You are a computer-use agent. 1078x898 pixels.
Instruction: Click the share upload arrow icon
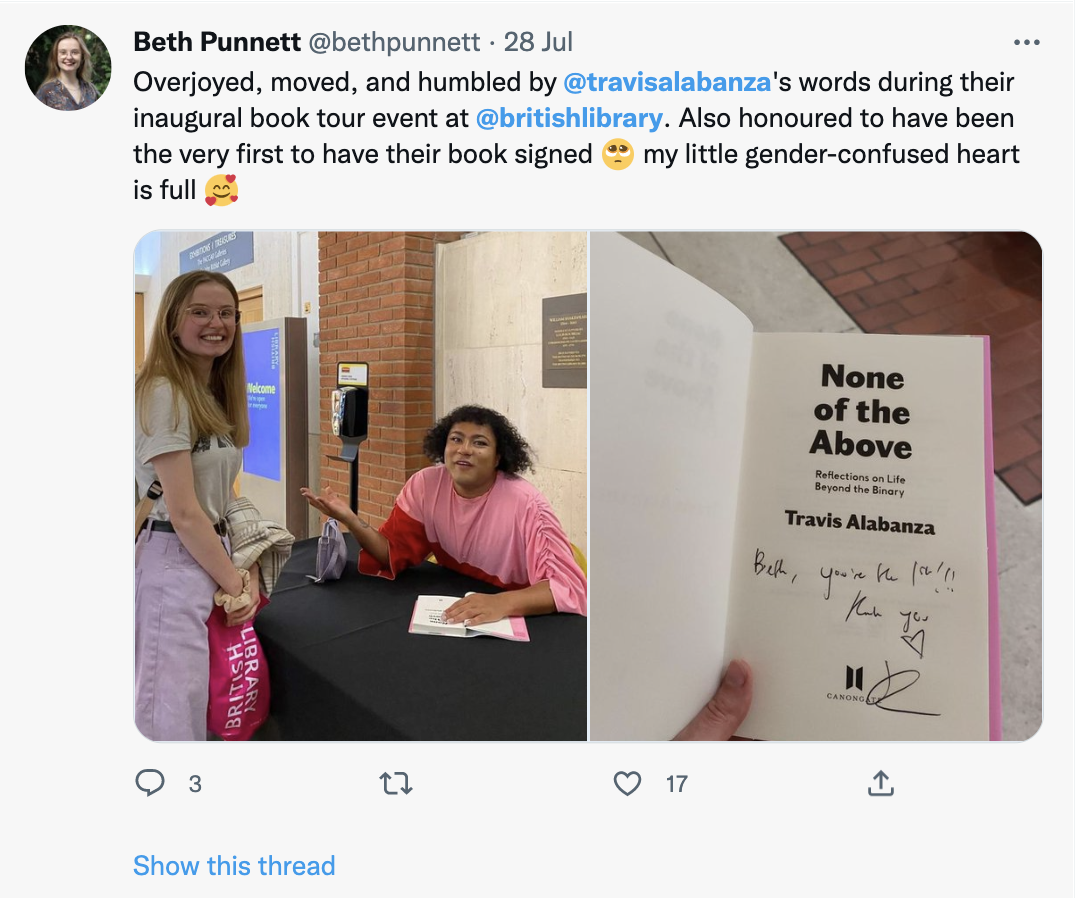880,784
